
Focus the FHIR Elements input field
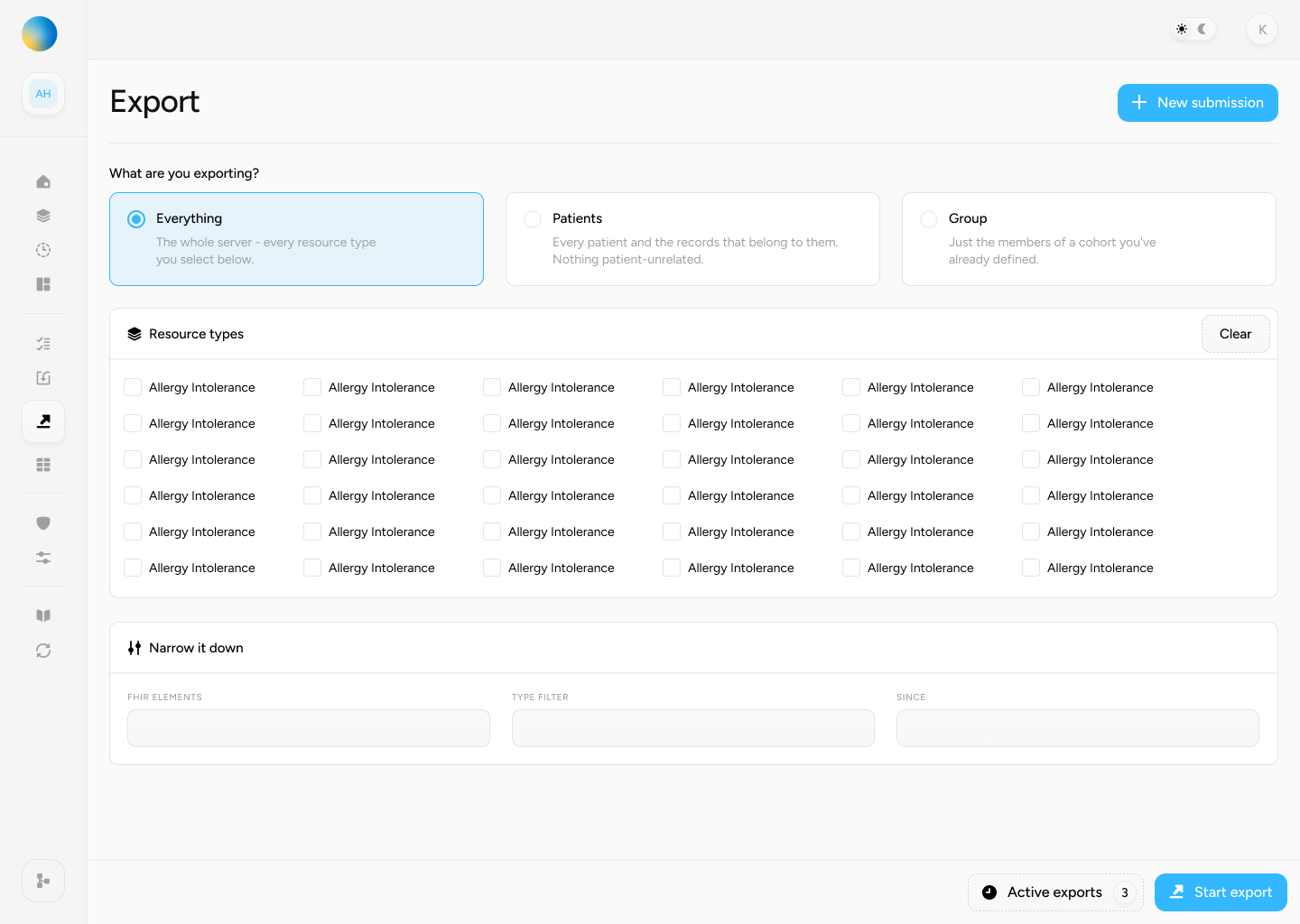tap(309, 728)
